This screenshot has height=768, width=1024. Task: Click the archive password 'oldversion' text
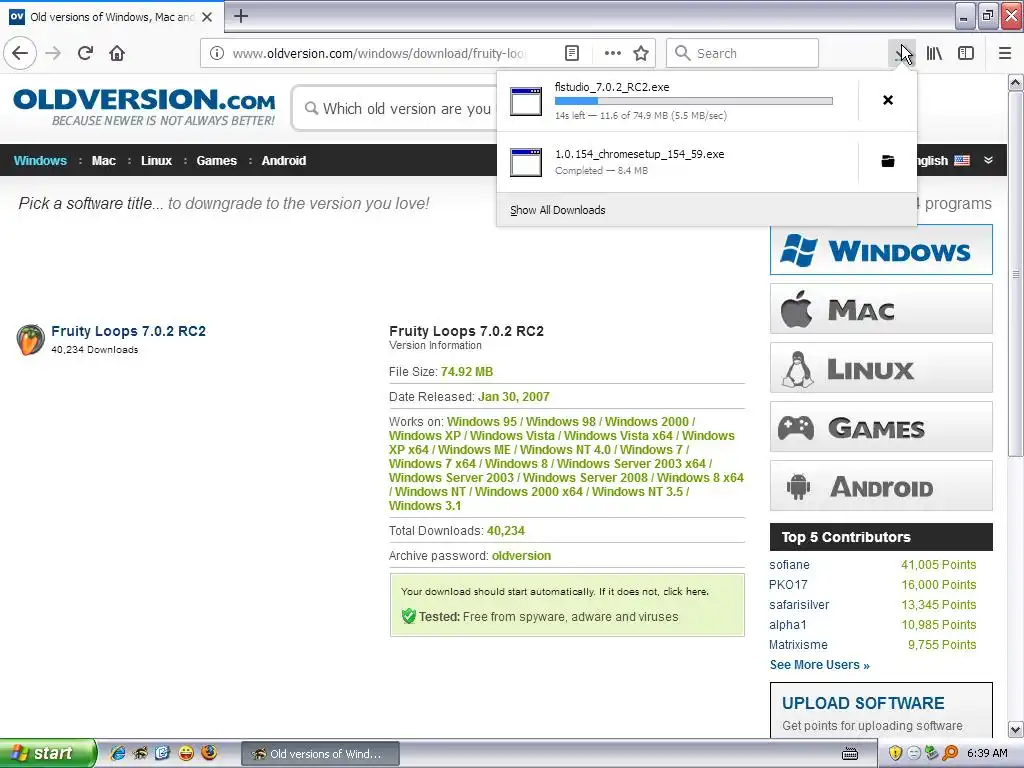coord(521,556)
